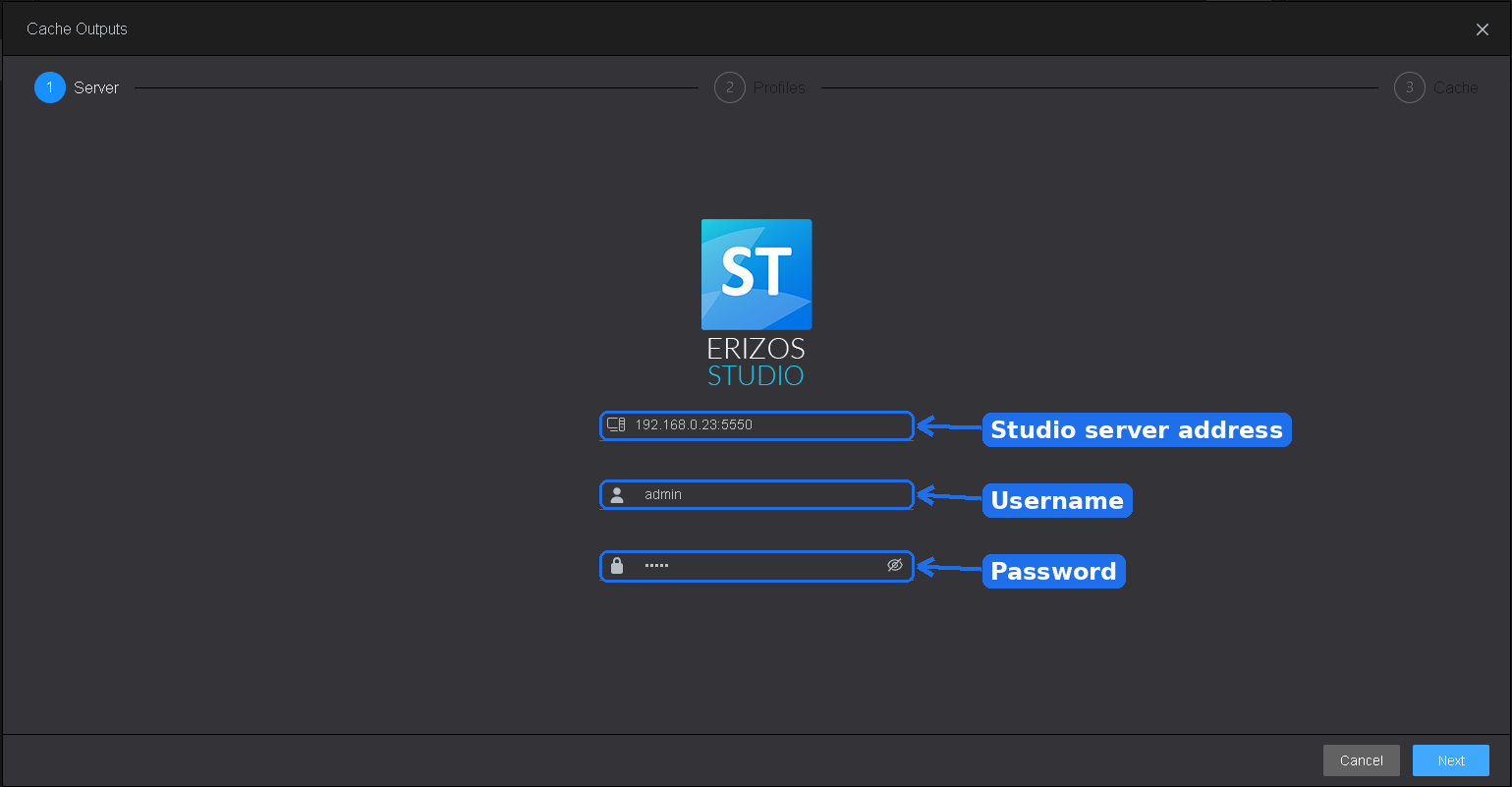Click the step 2 circle indicator
Screen dimensions: 1512x787
729,87
